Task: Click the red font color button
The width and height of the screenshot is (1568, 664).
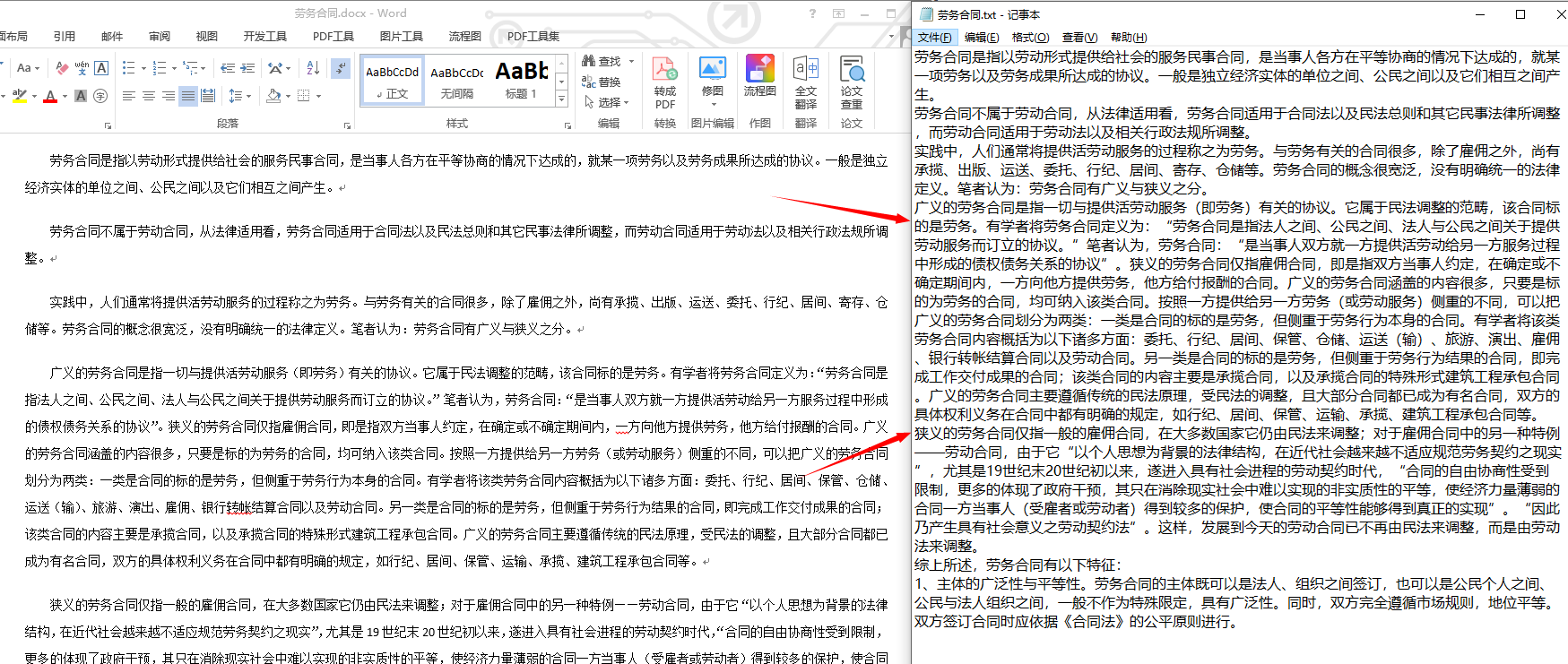Action: (x=50, y=96)
